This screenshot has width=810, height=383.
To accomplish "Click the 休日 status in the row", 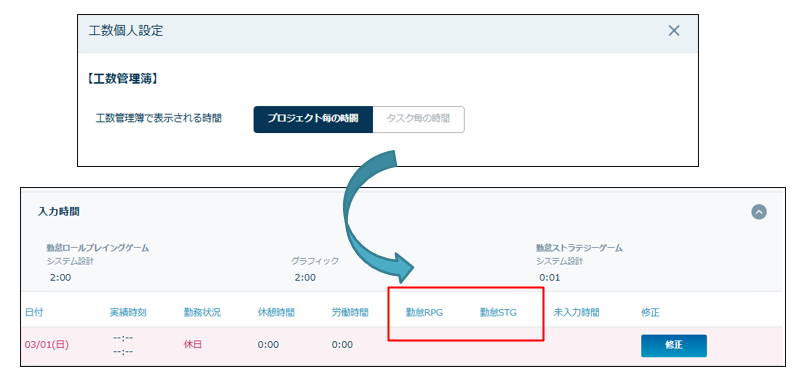I will (193, 345).
